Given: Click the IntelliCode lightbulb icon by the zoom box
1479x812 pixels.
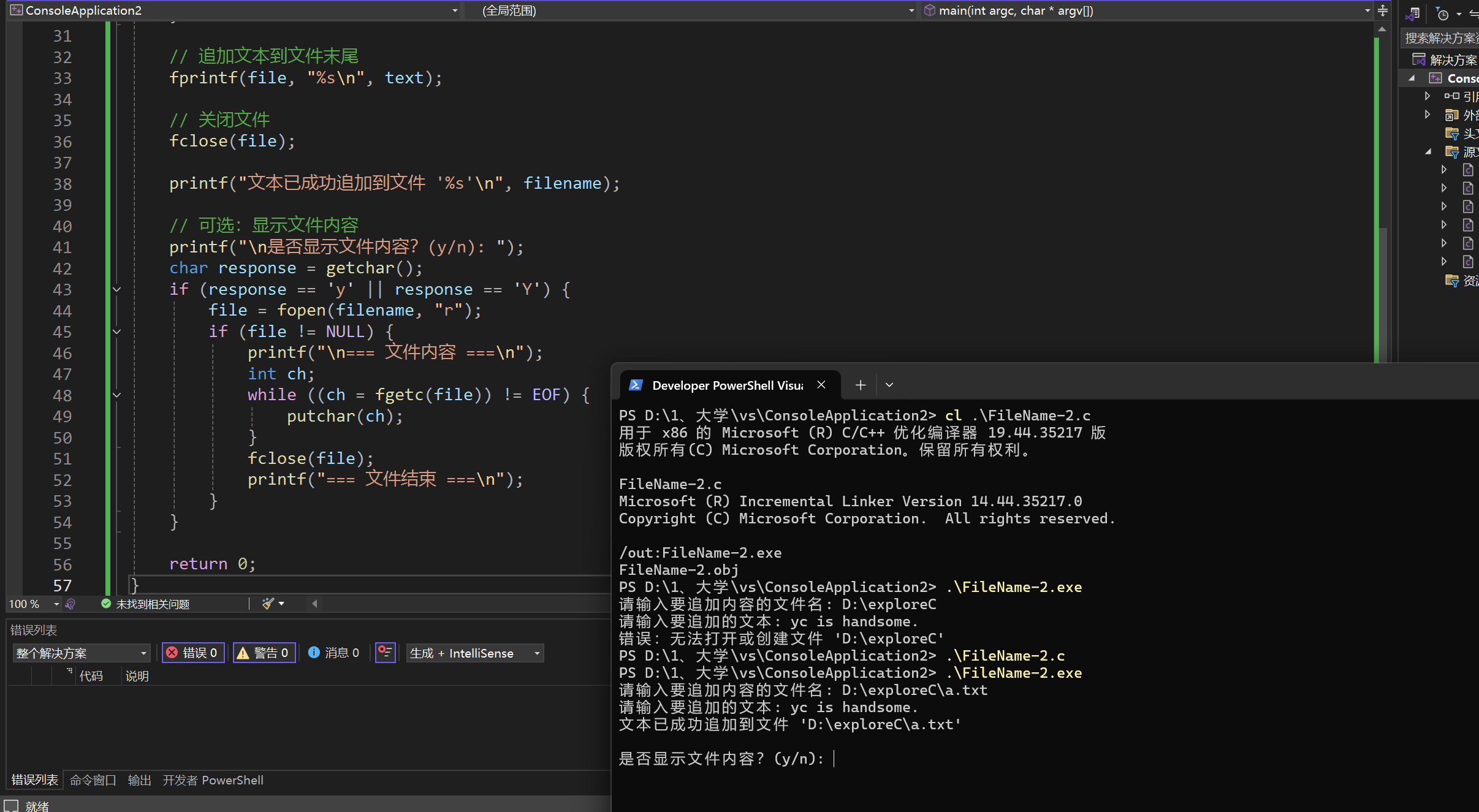Looking at the screenshot, I should (70, 604).
